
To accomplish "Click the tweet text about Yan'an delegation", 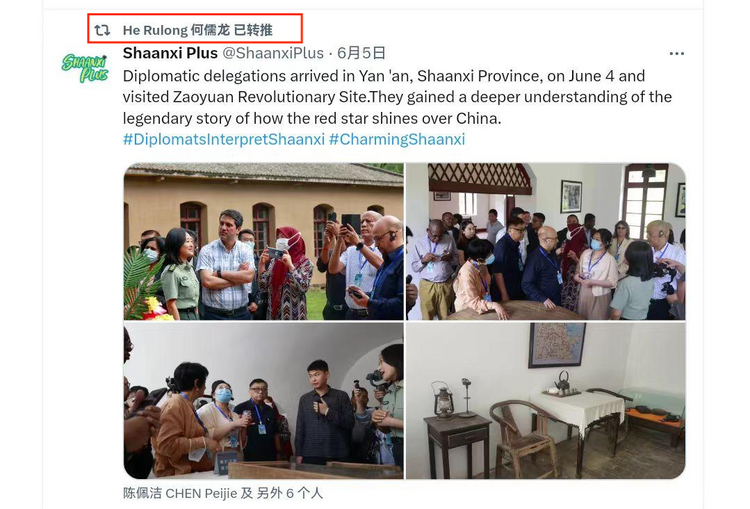I will [397, 97].
